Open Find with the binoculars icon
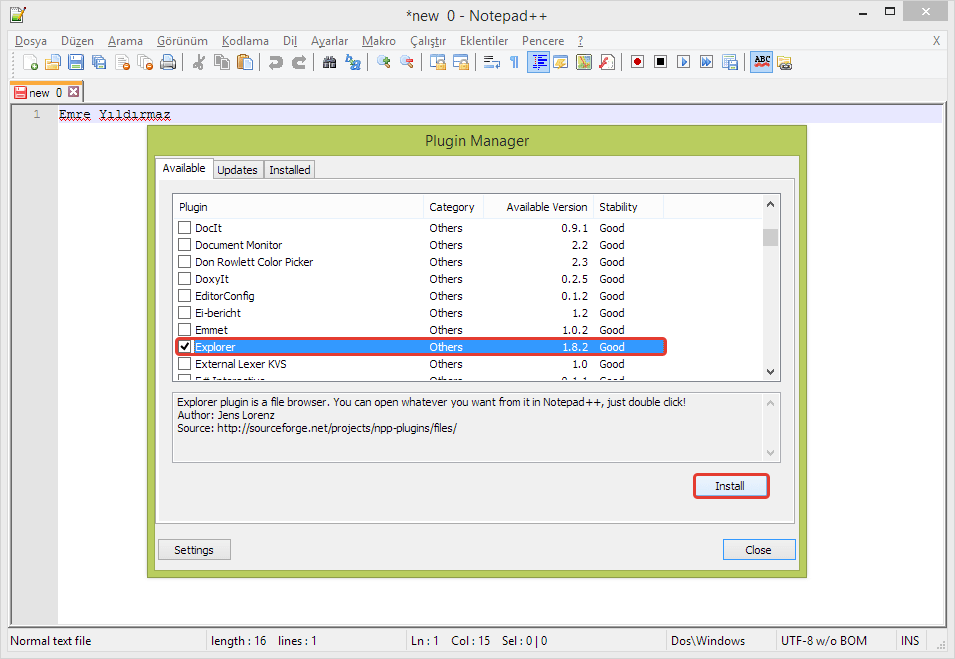This screenshot has width=955, height=659. point(329,62)
